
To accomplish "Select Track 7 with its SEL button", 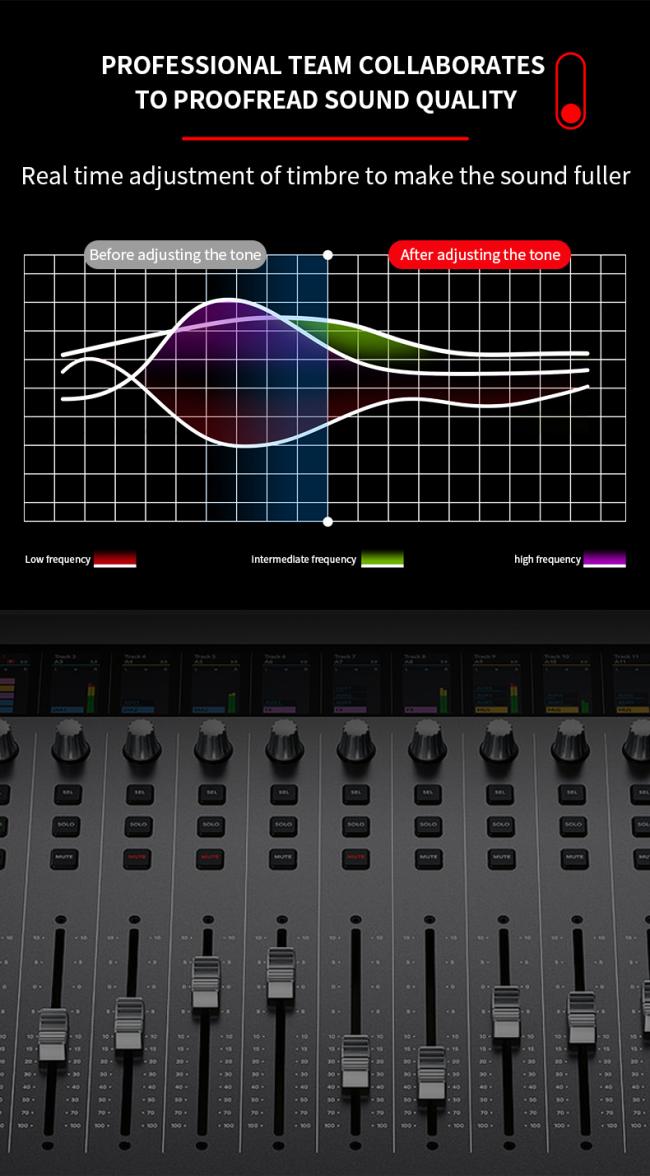I will [355, 793].
